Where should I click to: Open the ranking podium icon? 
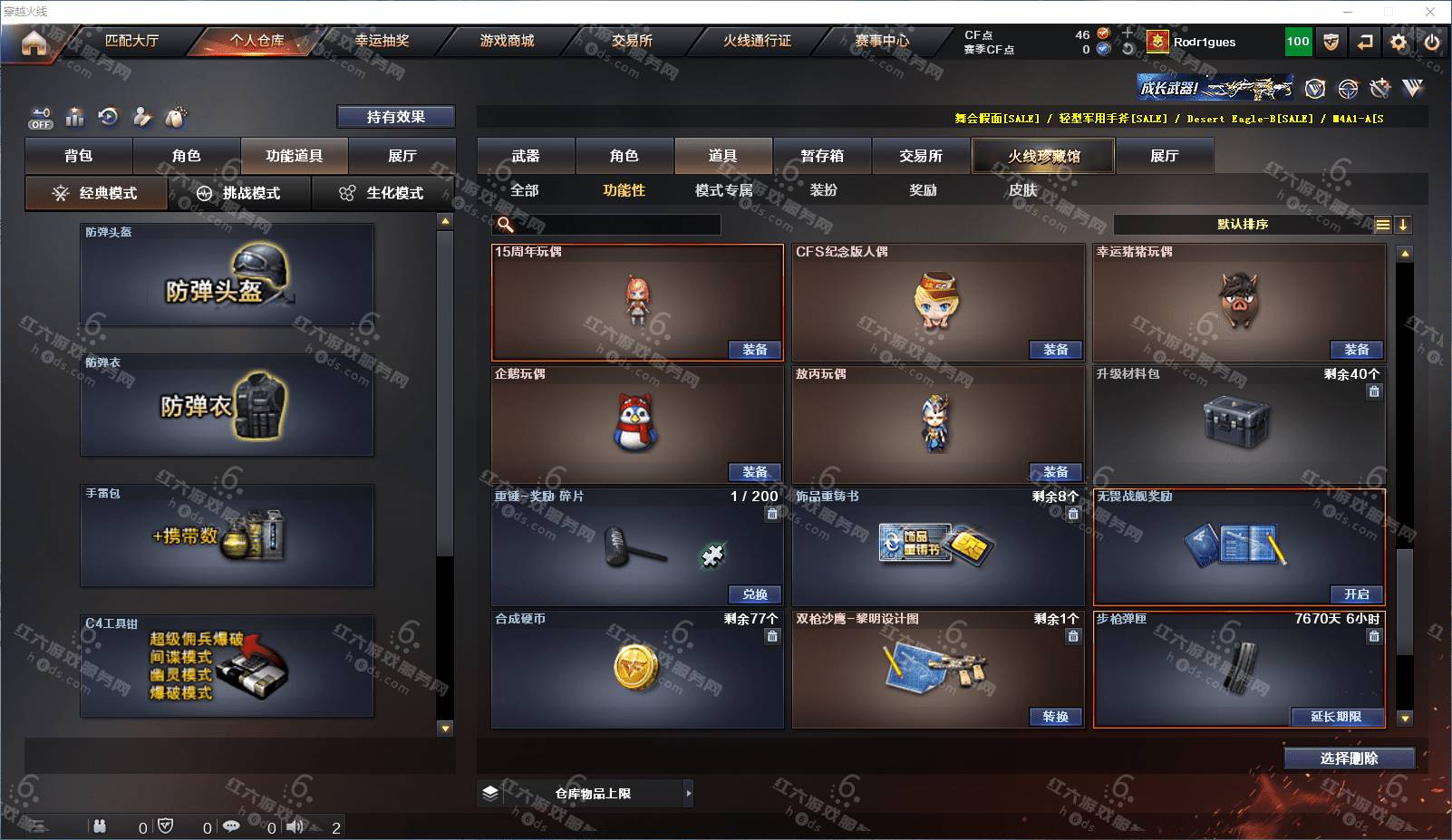(74, 117)
